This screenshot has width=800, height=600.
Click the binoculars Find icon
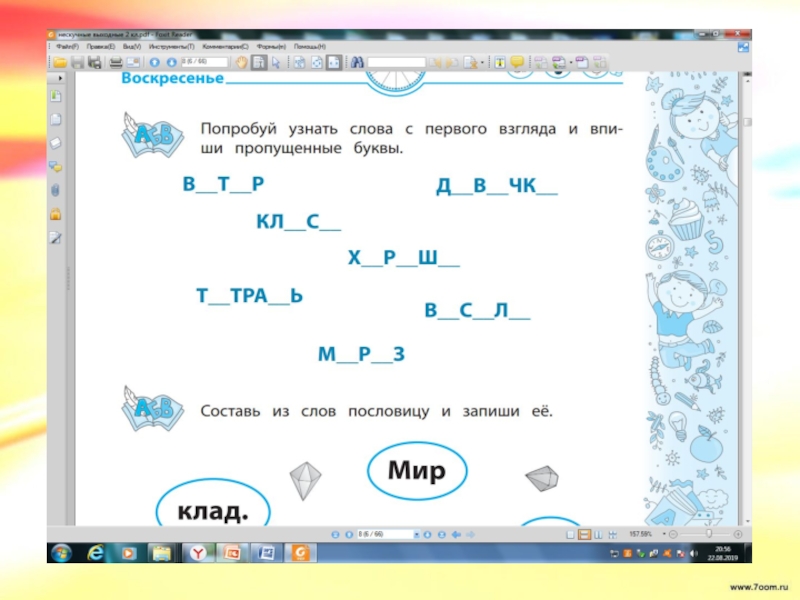click(357, 63)
